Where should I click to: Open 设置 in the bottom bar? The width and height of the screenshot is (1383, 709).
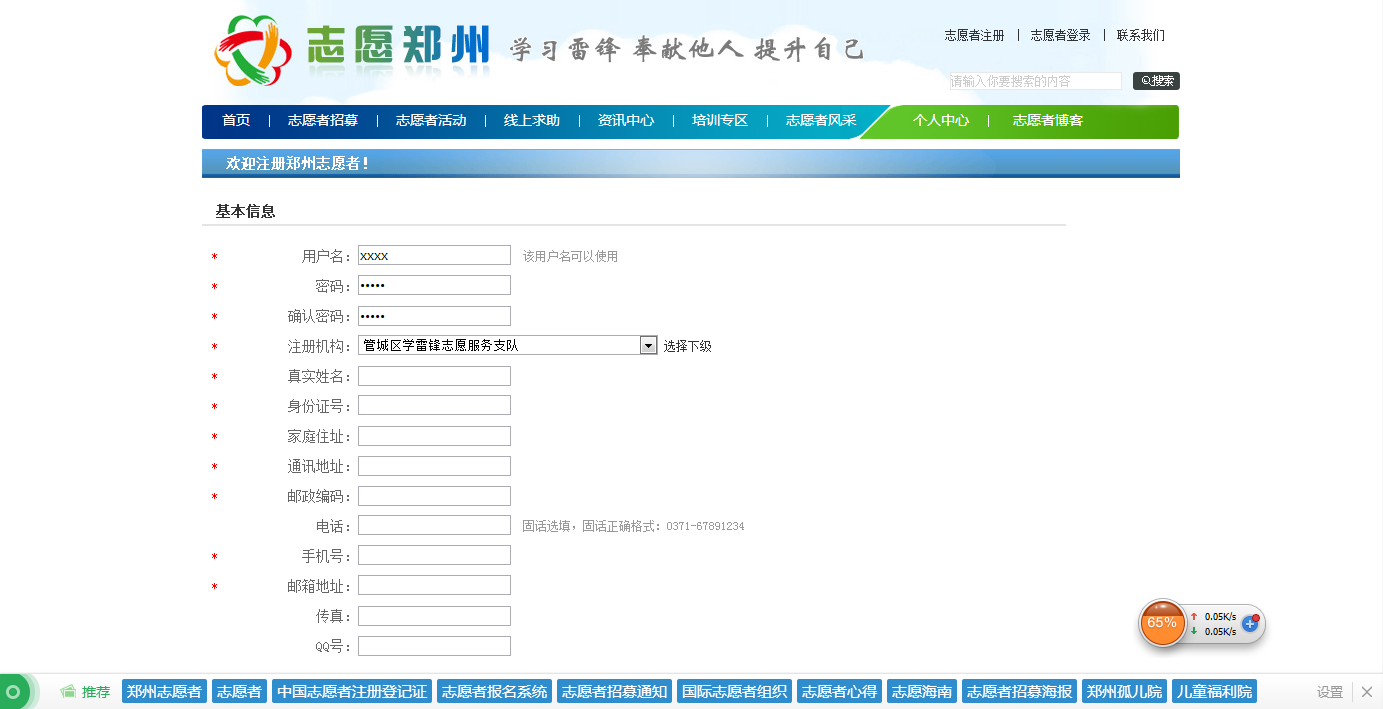click(1329, 692)
